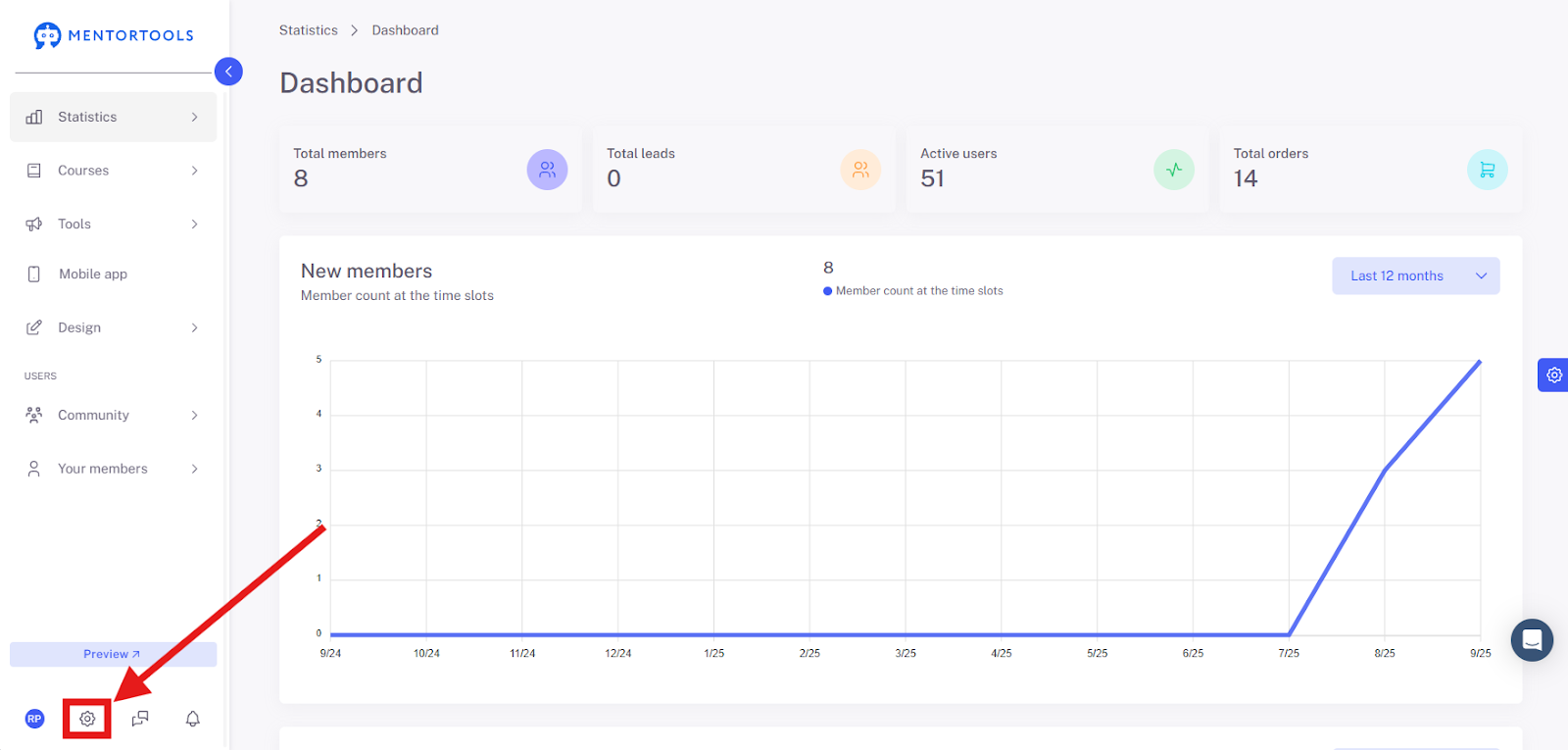Click the Design pencil icon

(34, 327)
